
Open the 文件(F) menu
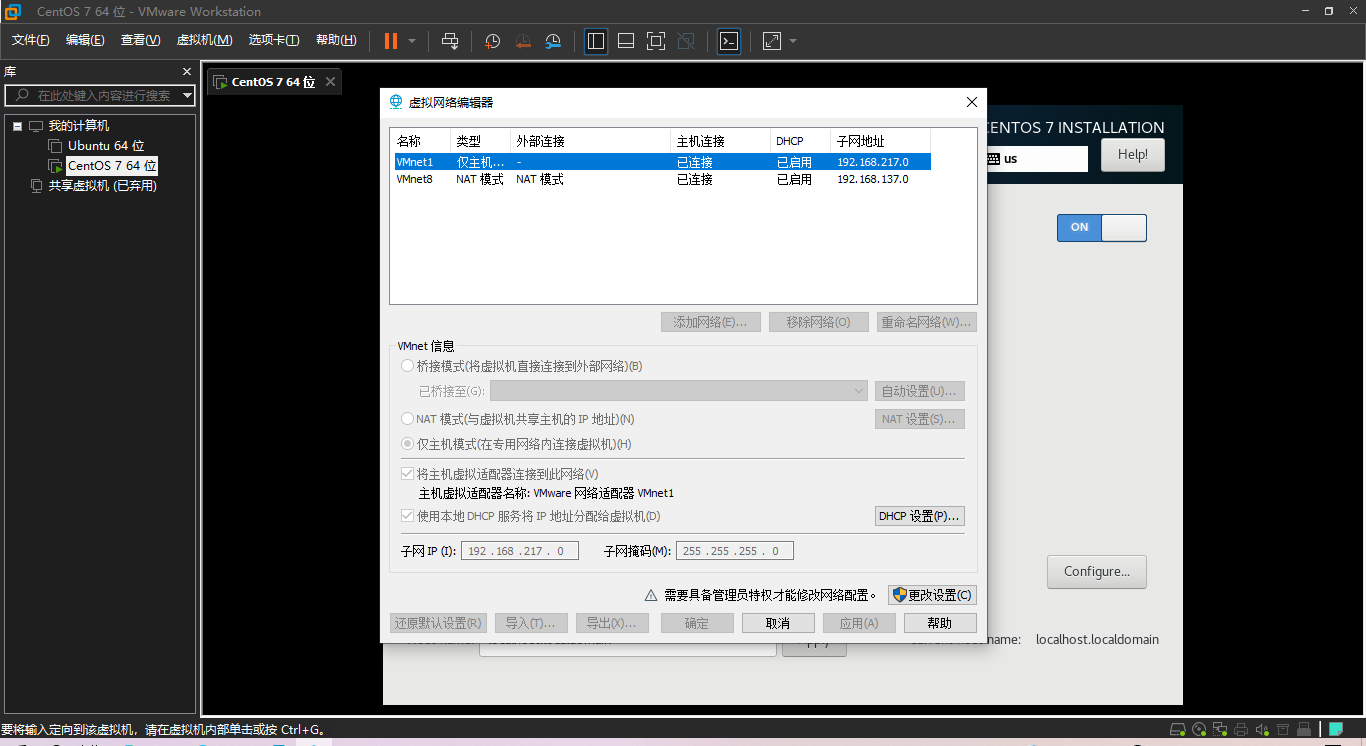31,40
